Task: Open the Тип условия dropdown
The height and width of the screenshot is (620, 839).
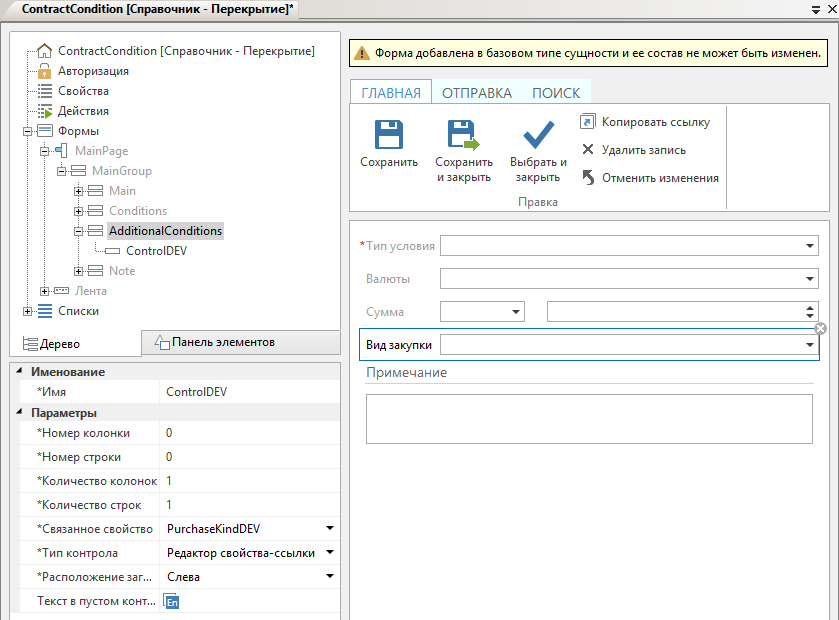Action: [810, 246]
